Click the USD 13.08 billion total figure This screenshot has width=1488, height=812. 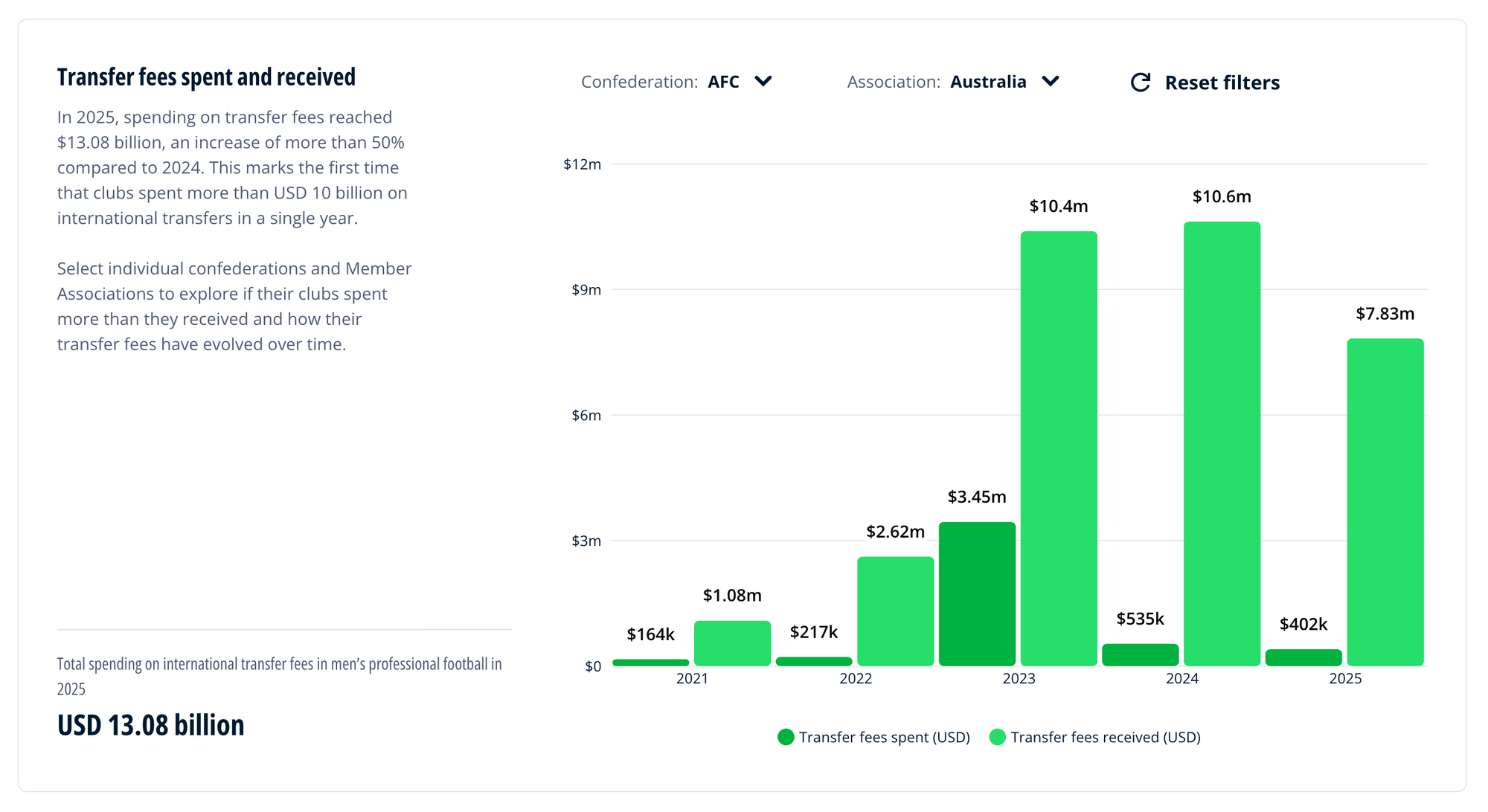click(151, 725)
